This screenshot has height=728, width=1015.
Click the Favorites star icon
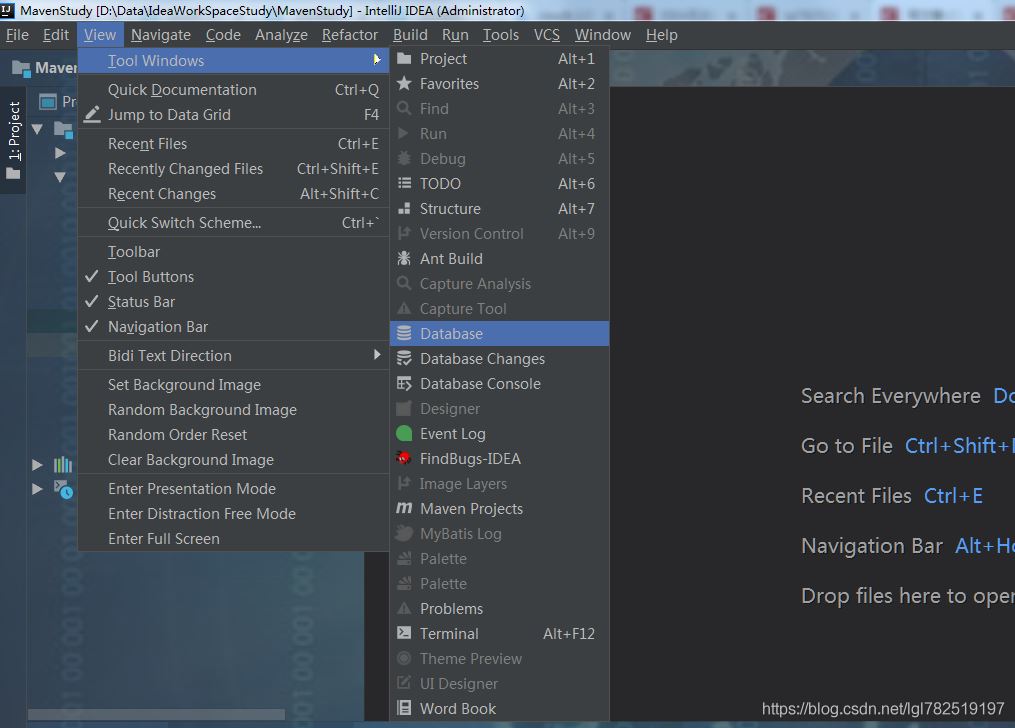(x=404, y=84)
